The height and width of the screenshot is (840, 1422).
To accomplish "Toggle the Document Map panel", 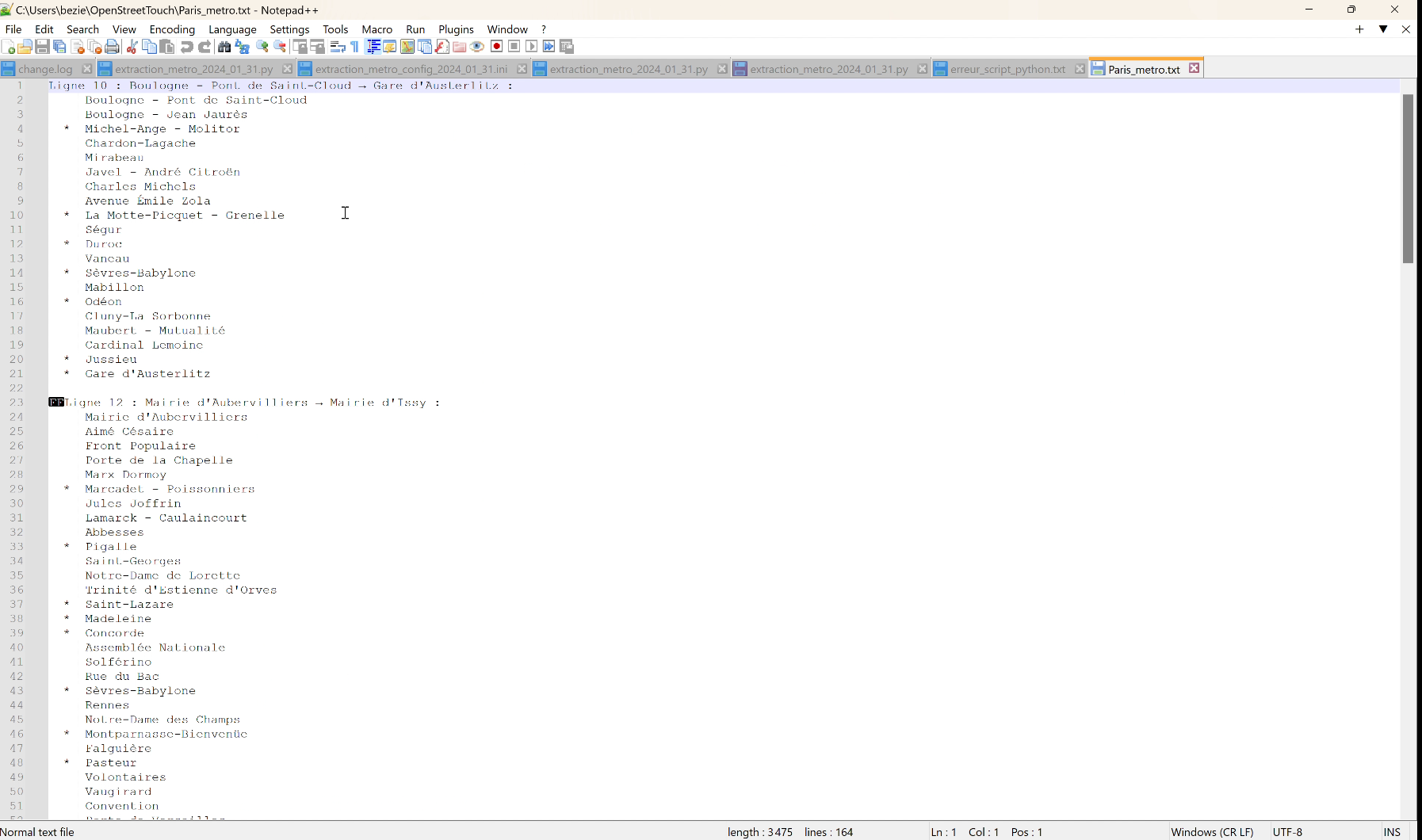I will point(407,47).
